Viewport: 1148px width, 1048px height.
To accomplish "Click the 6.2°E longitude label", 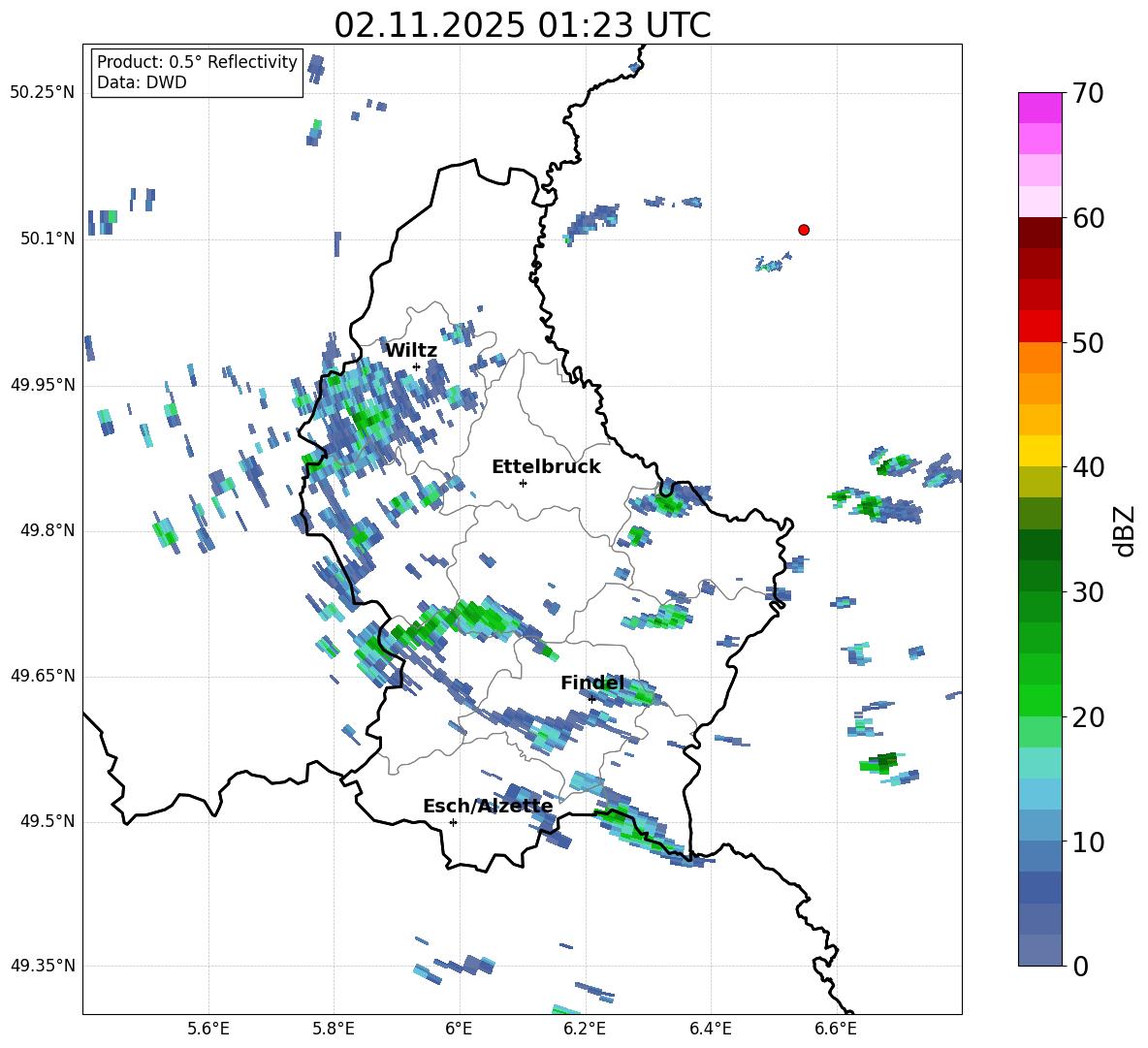I will point(585,1029).
